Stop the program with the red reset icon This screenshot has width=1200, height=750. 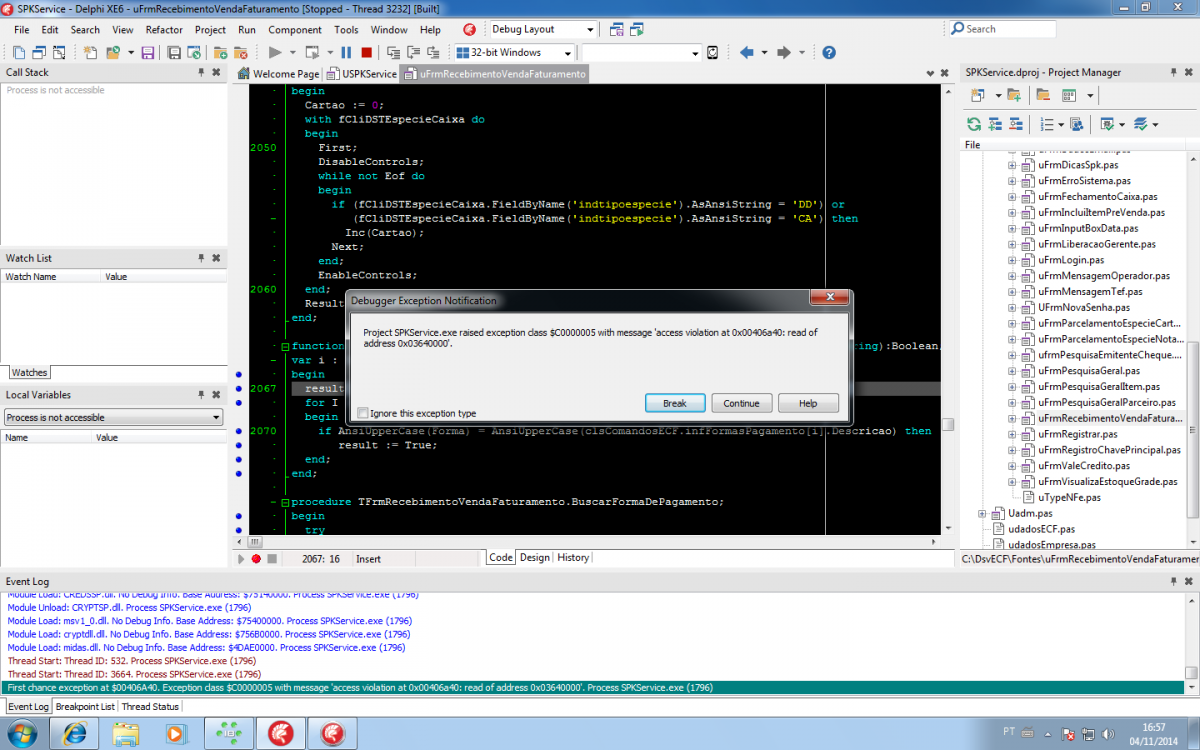tap(367, 52)
